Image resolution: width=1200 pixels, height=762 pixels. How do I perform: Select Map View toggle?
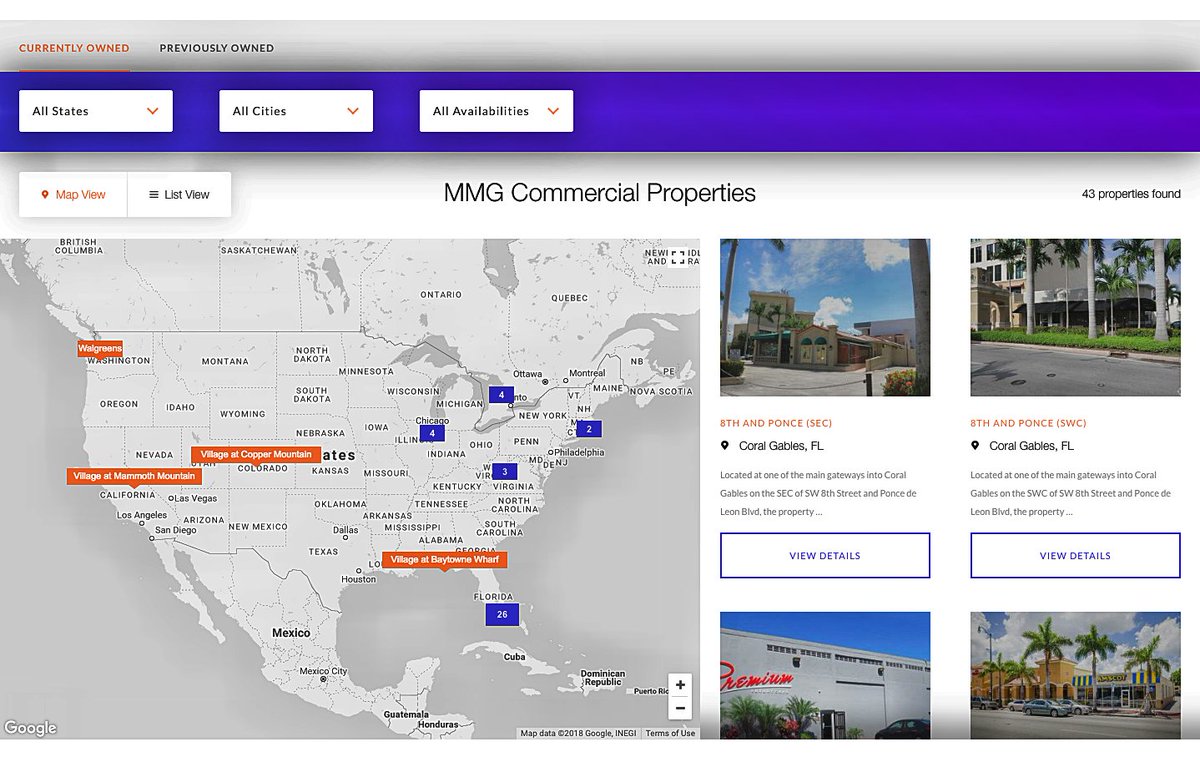[73, 195]
